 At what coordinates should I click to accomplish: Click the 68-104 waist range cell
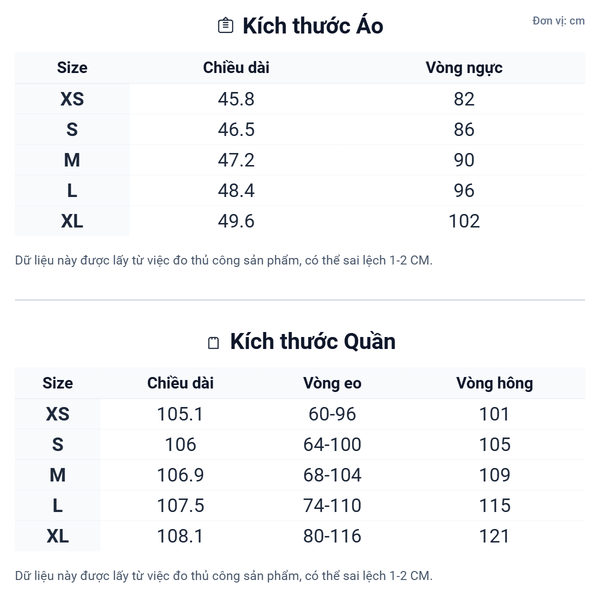(332, 475)
